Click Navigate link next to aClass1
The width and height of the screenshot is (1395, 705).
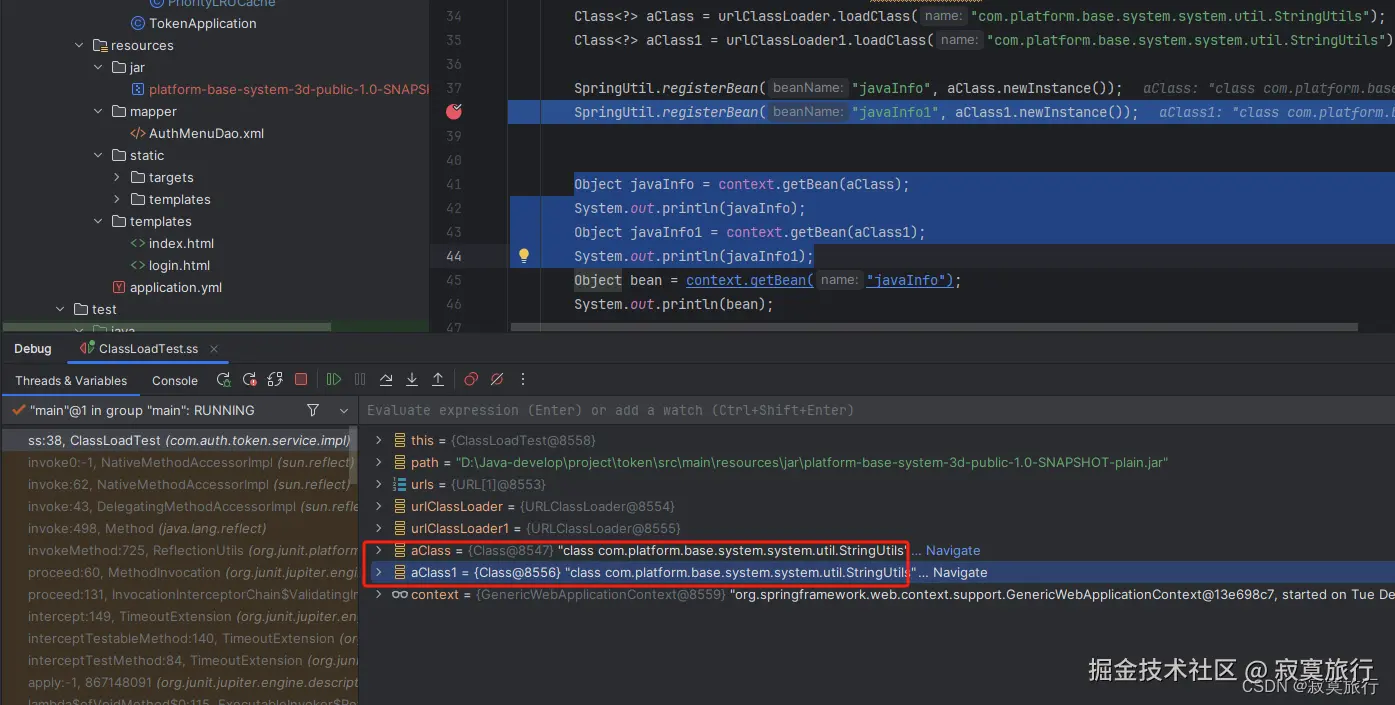coord(960,572)
